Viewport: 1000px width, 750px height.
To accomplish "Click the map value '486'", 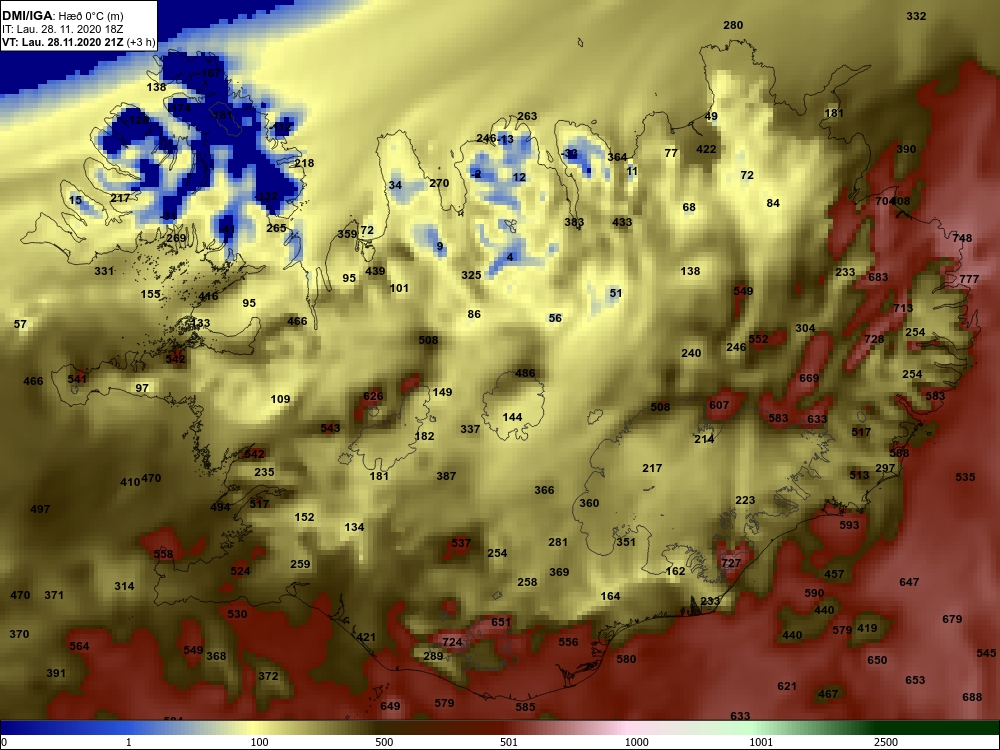I will click(x=525, y=374).
